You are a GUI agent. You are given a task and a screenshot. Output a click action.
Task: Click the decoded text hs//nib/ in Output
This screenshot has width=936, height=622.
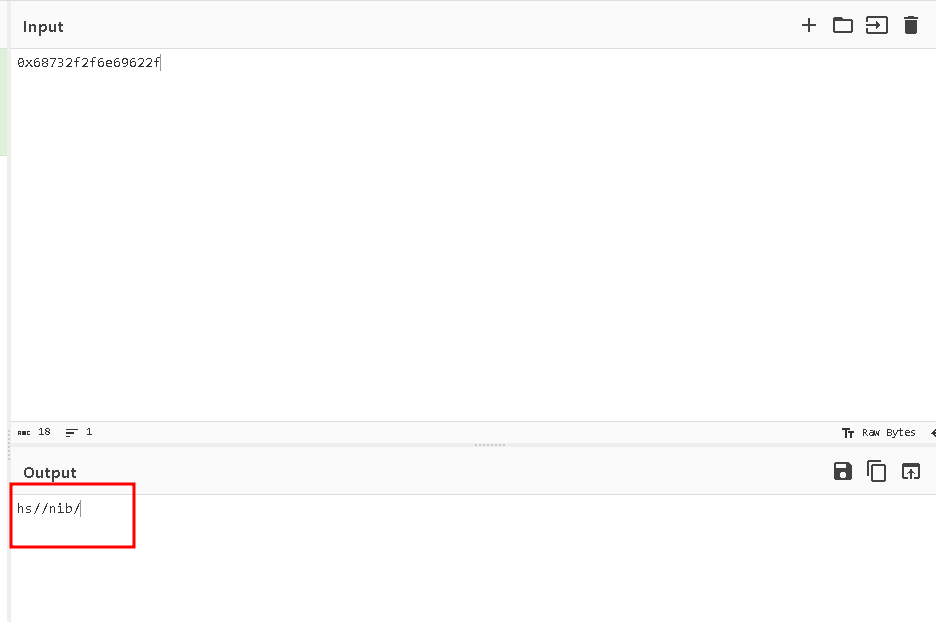point(48,509)
